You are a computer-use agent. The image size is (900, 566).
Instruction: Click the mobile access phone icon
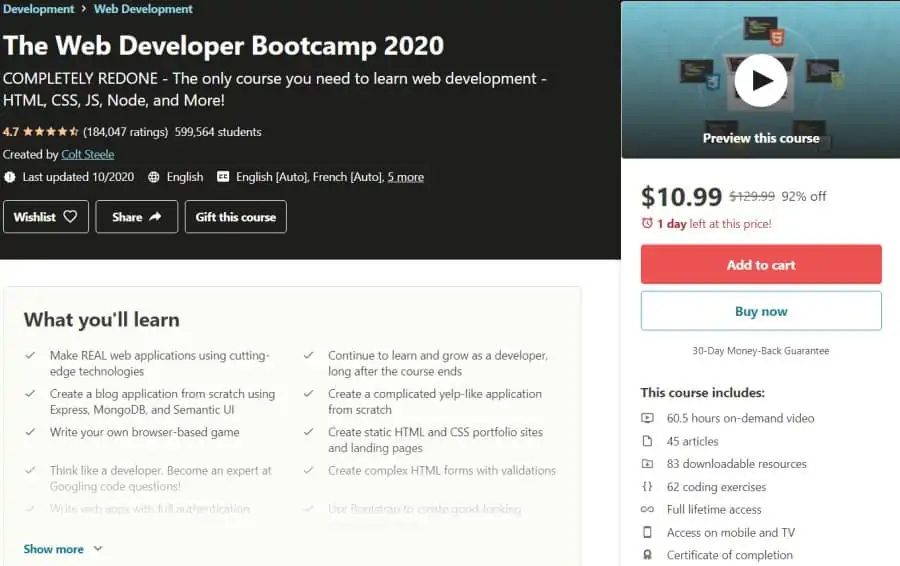pos(647,532)
